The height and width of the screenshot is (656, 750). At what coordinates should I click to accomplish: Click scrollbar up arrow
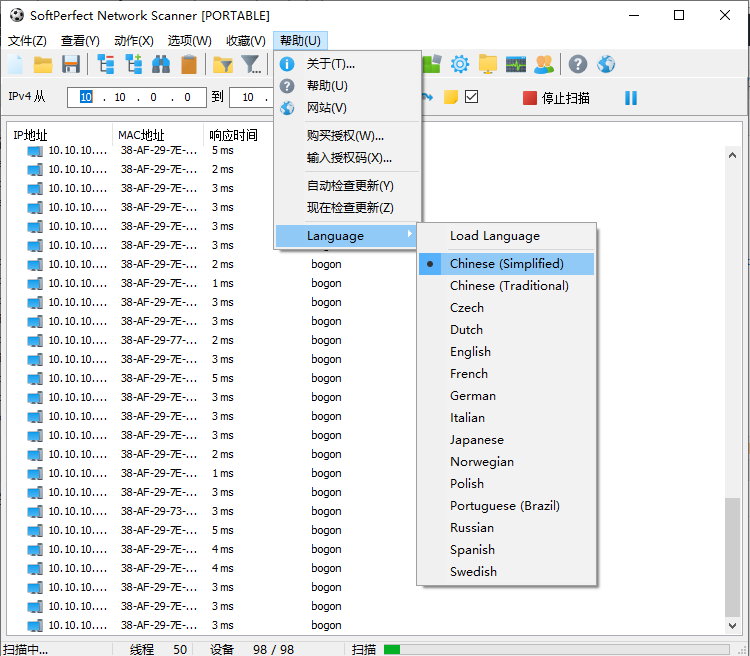click(732, 155)
